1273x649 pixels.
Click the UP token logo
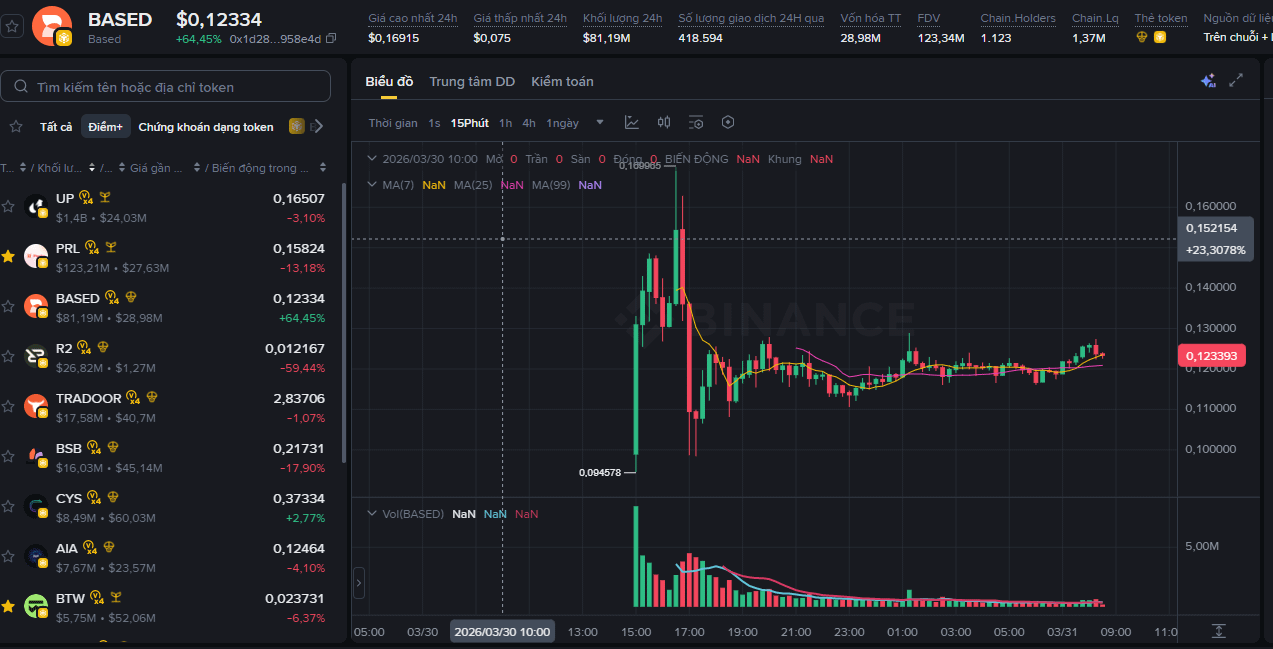pyautogui.click(x=36, y=207)
